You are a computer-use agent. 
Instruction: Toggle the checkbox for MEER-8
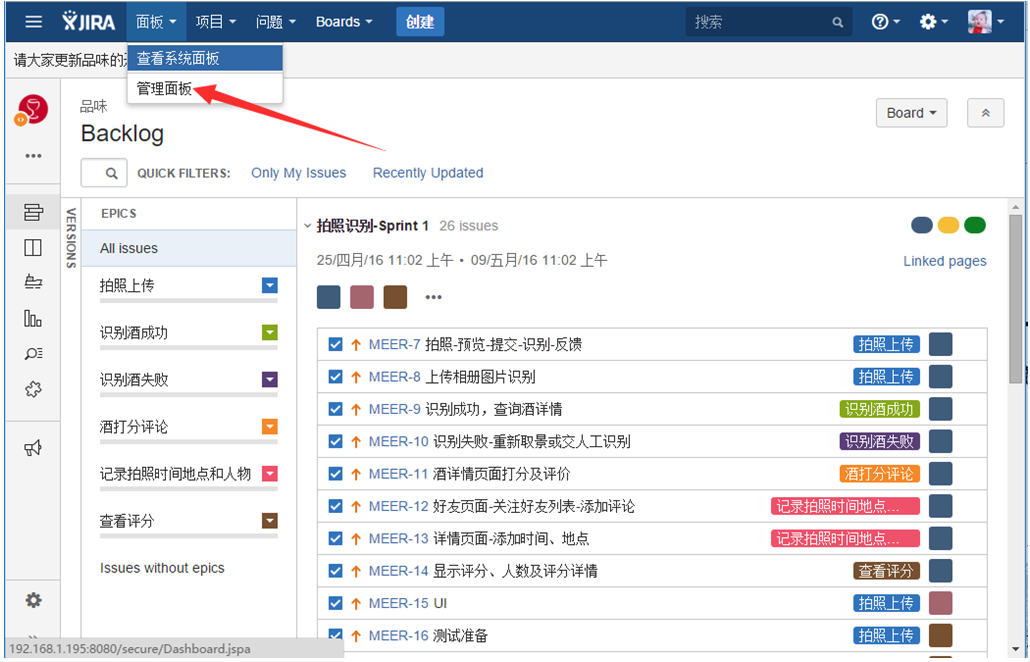coord(335,377)
